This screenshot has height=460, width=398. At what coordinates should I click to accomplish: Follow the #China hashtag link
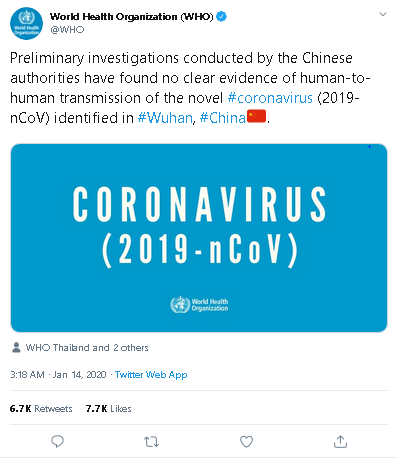(x=223, y=118)
